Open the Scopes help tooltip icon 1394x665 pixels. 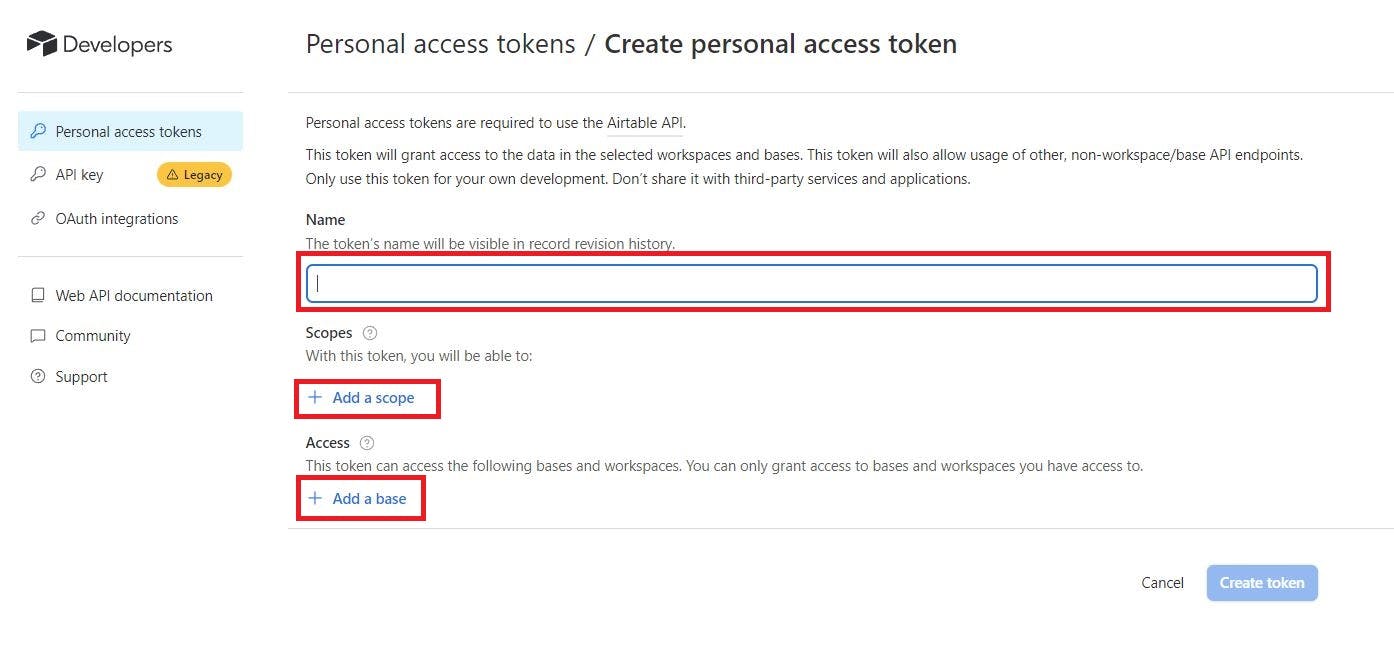click(370, 333)
